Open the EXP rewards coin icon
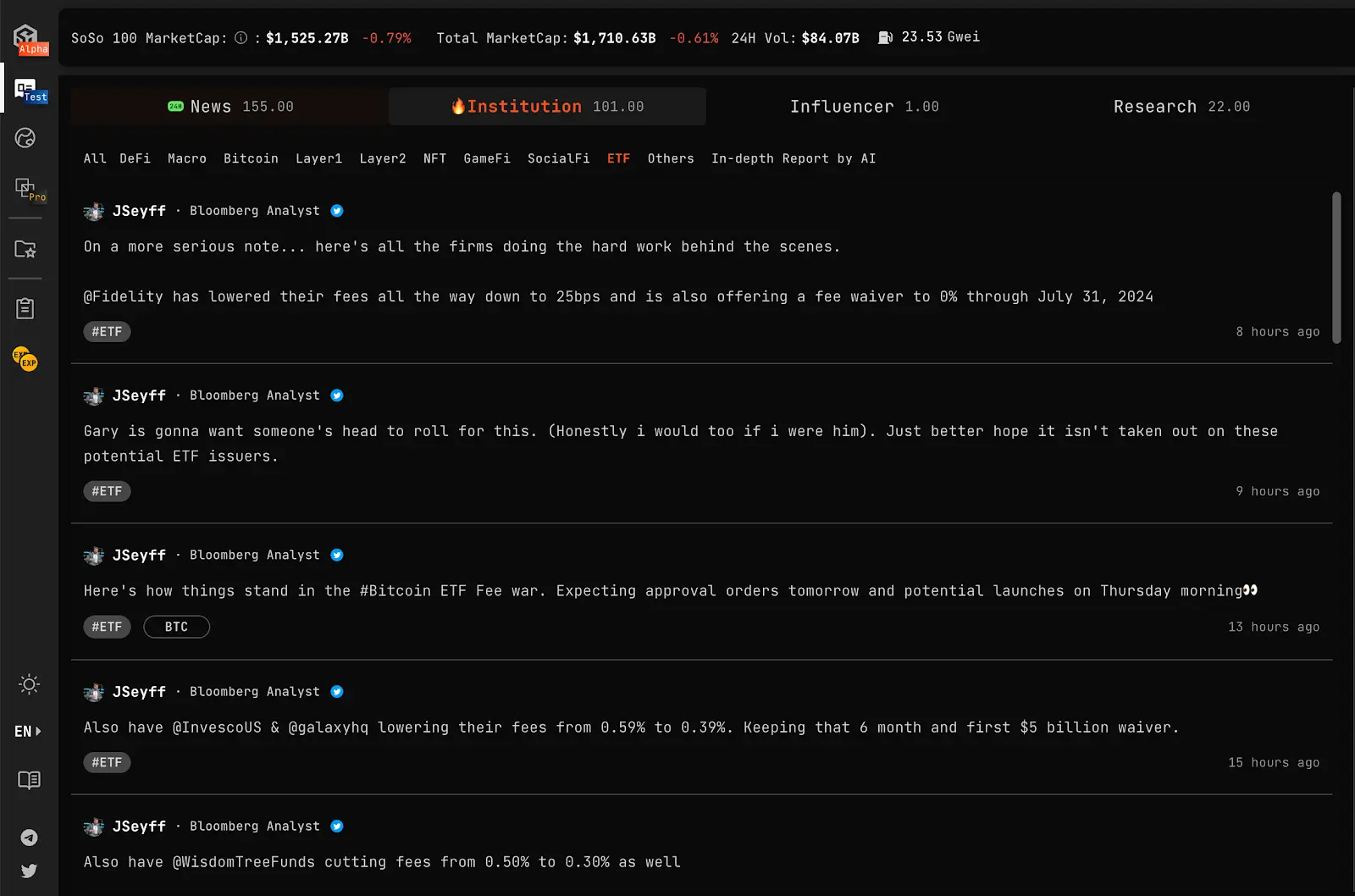 click(x=25, y=358)
